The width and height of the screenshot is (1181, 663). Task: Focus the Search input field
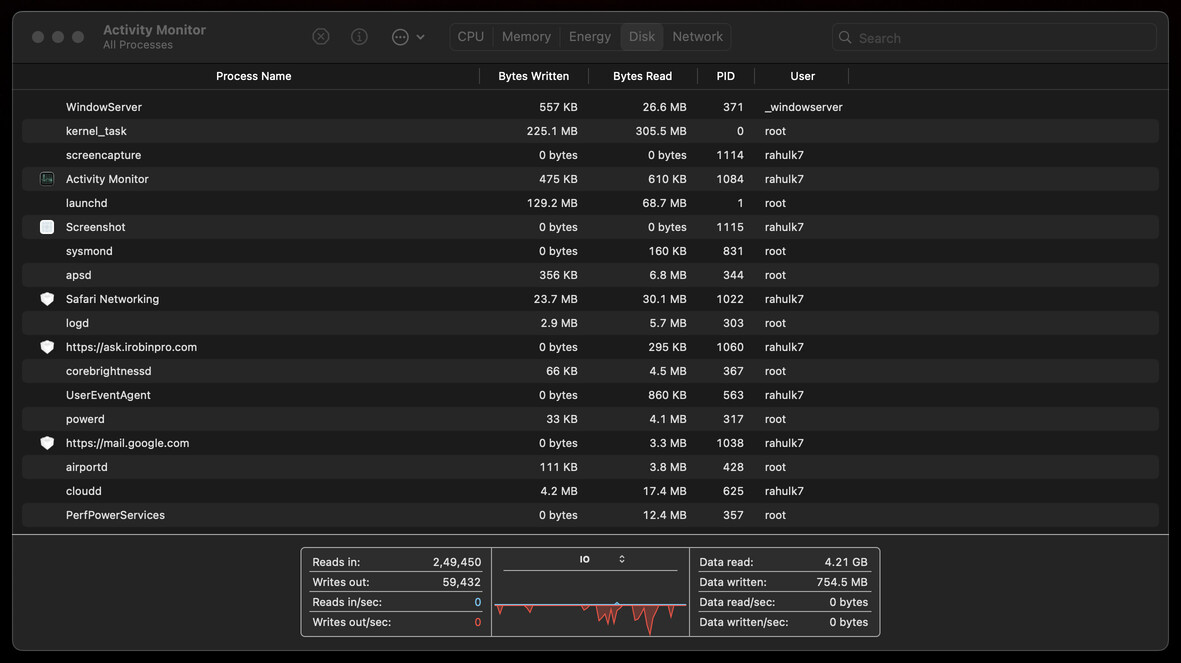tap(994, 38)
